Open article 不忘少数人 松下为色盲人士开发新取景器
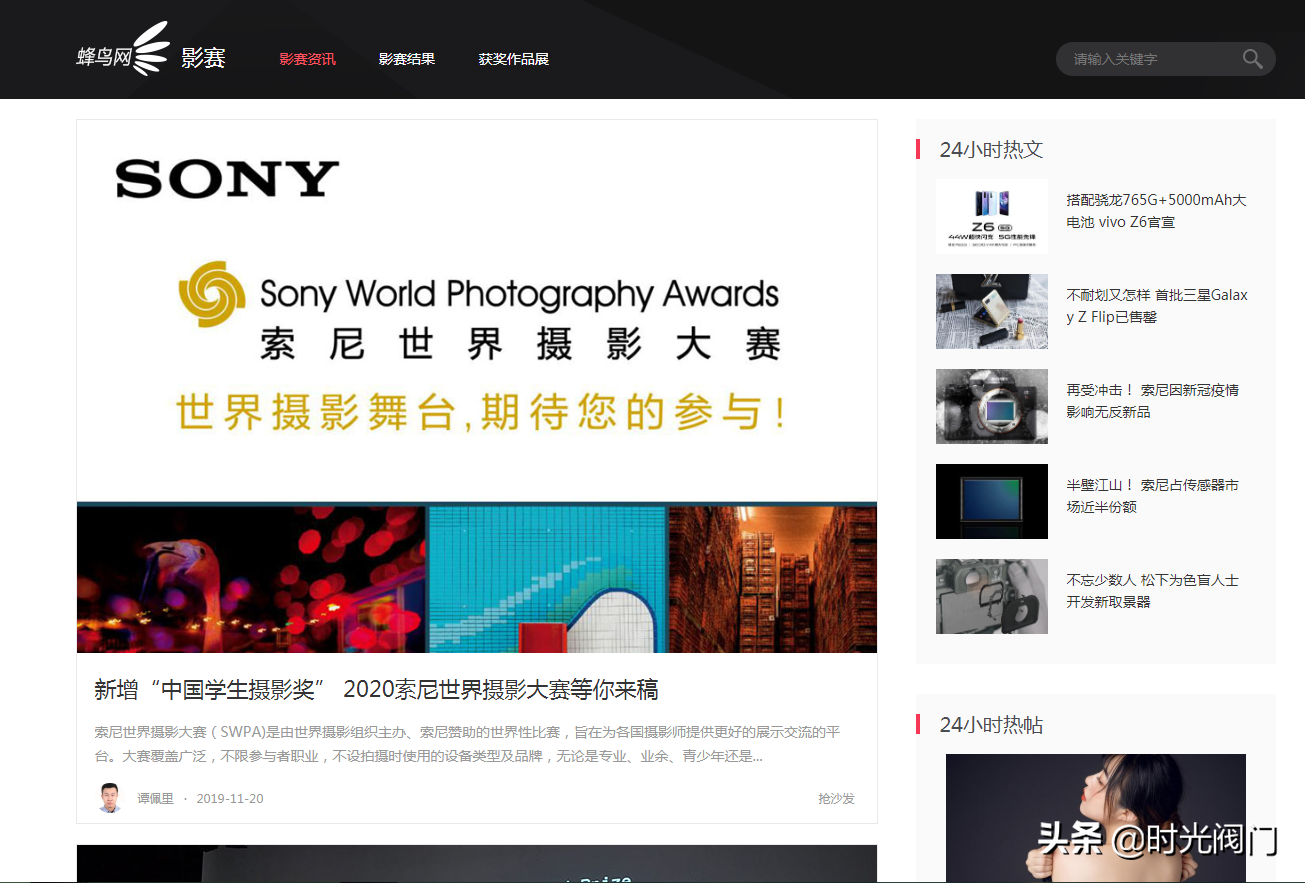 [x=1153, y=591]
